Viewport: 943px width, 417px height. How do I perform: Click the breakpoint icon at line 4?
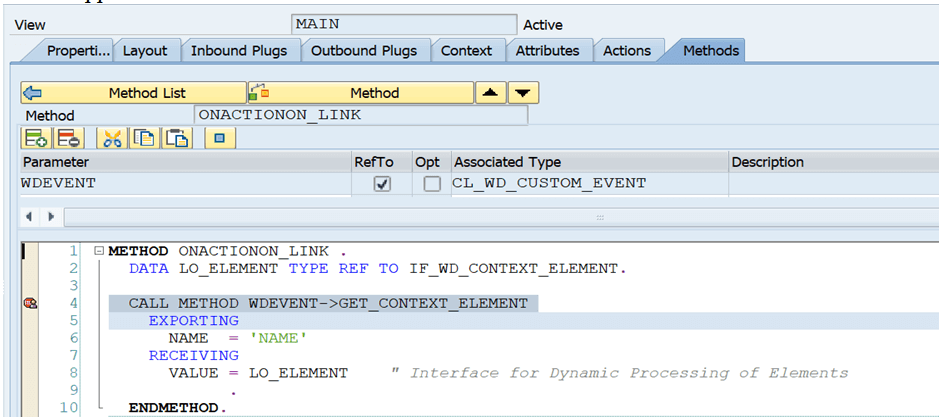(29, 304)
